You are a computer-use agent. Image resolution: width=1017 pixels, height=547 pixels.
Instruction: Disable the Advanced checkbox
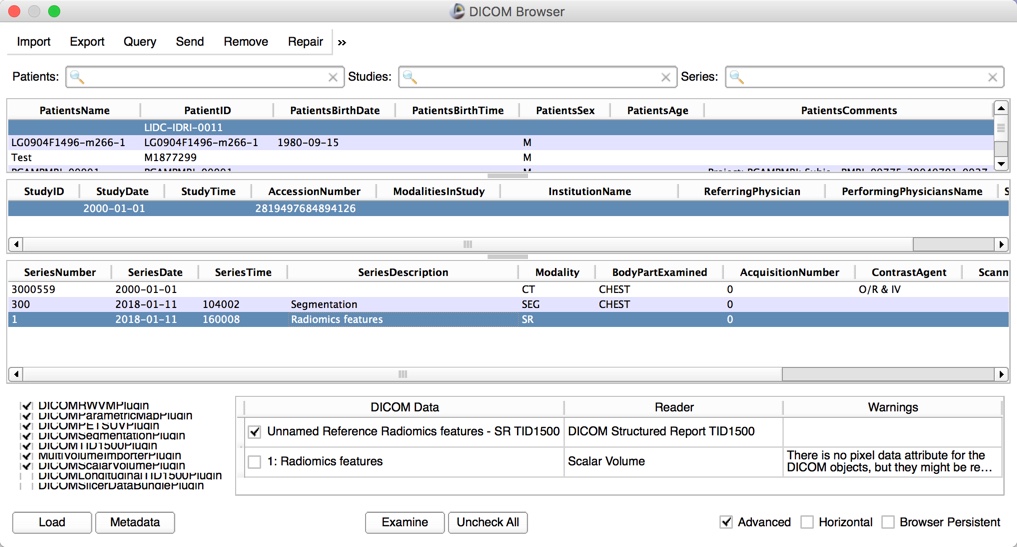726,522
